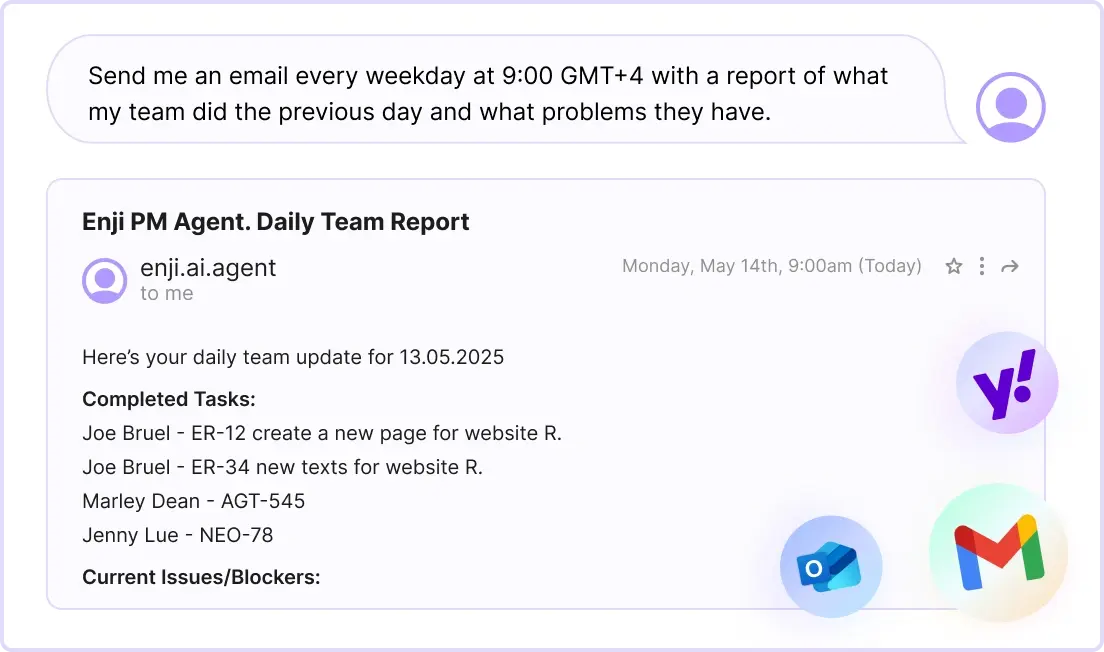This screenshot has width=1104, height=652.
Task: Select the Yahoo Mail logo icon
Action: coord(1007,383)
